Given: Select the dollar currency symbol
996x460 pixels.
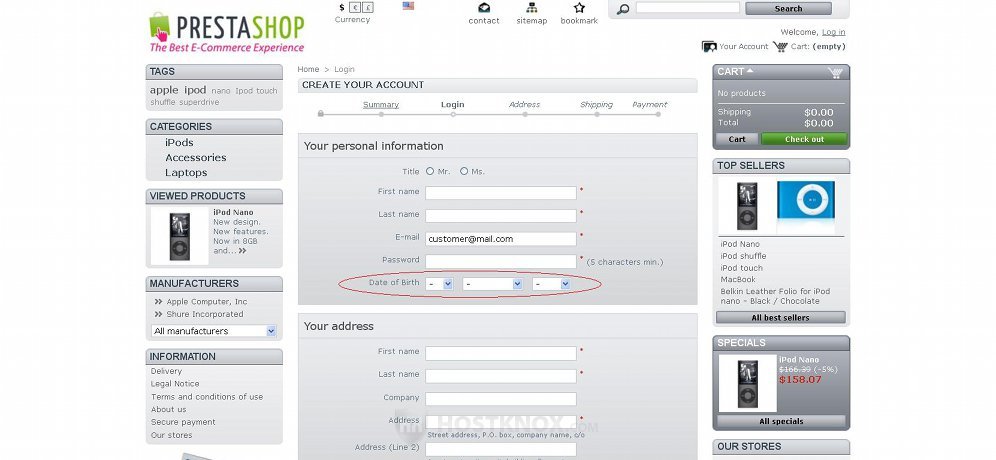Looking at the screenshot, I should click(342, 8).
